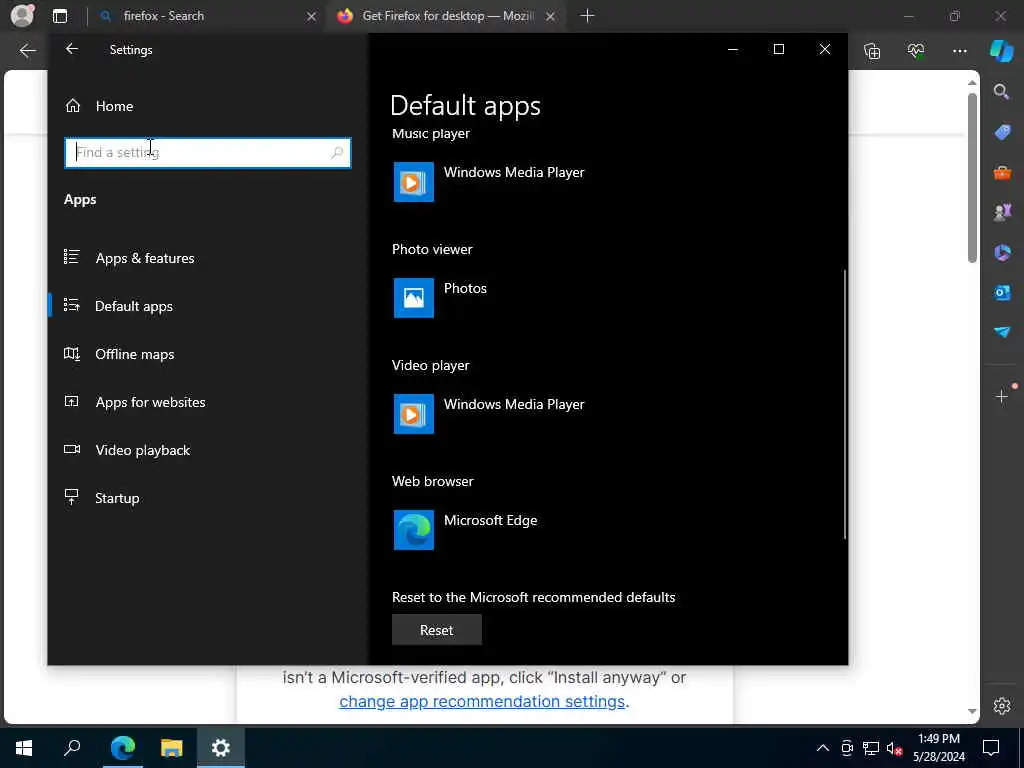The image size is (1024, 768).
Task: Open Video playback settings
Action: 142,450
